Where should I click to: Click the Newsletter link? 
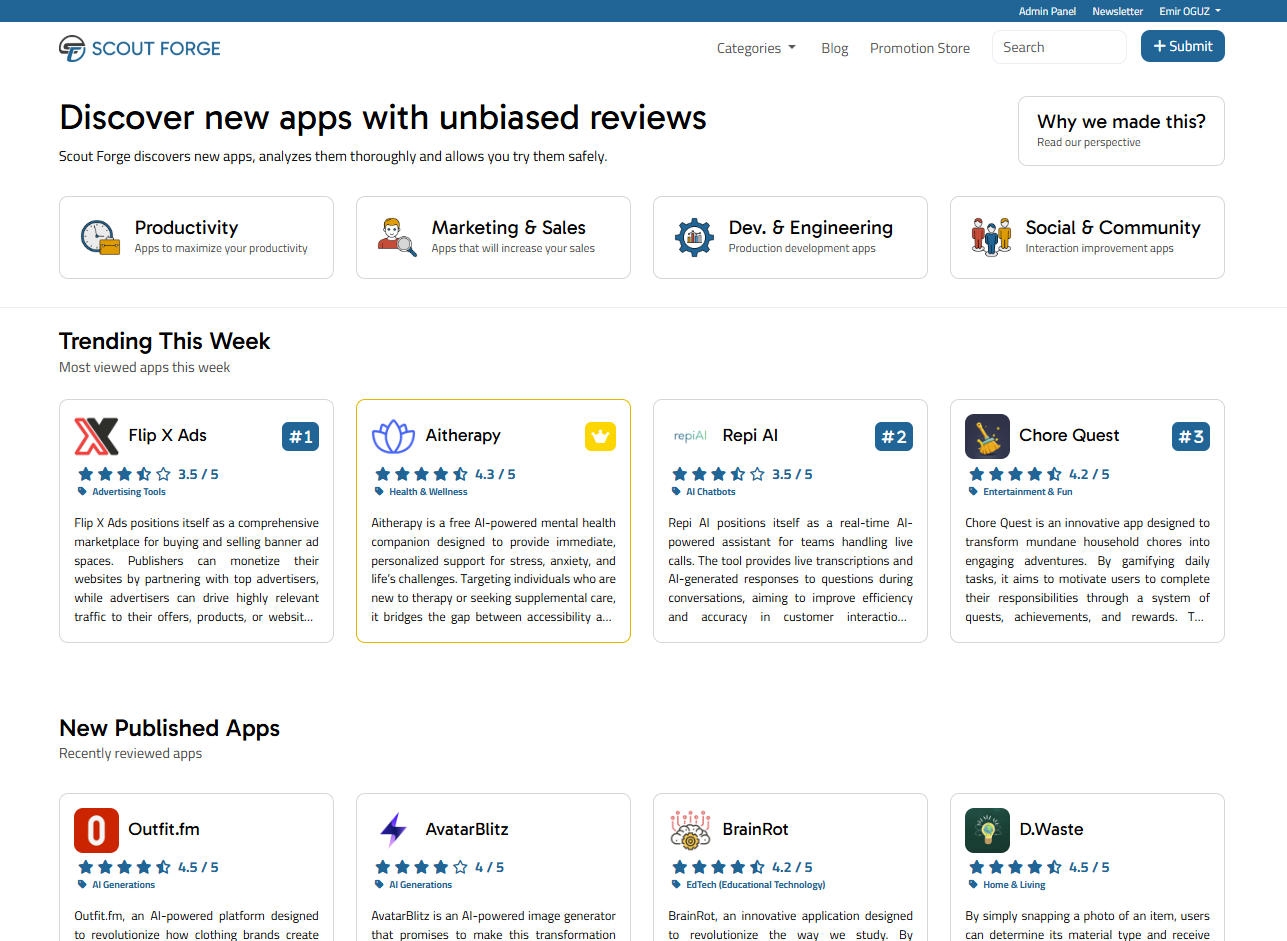coord(1117,11)
